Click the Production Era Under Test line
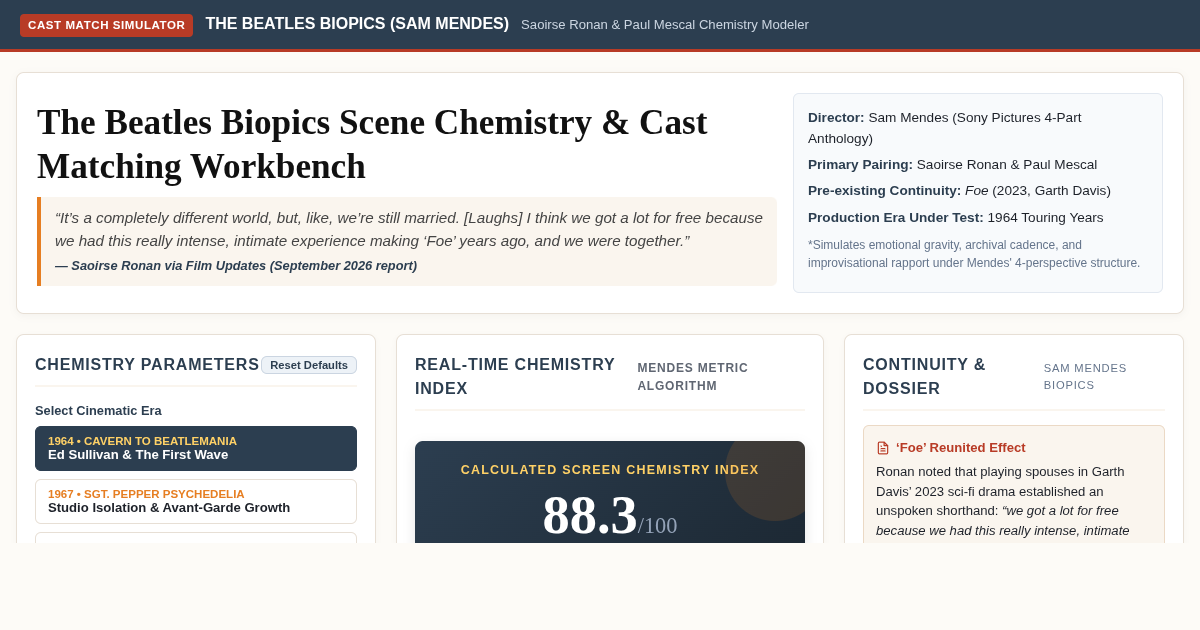 (956, 218)
